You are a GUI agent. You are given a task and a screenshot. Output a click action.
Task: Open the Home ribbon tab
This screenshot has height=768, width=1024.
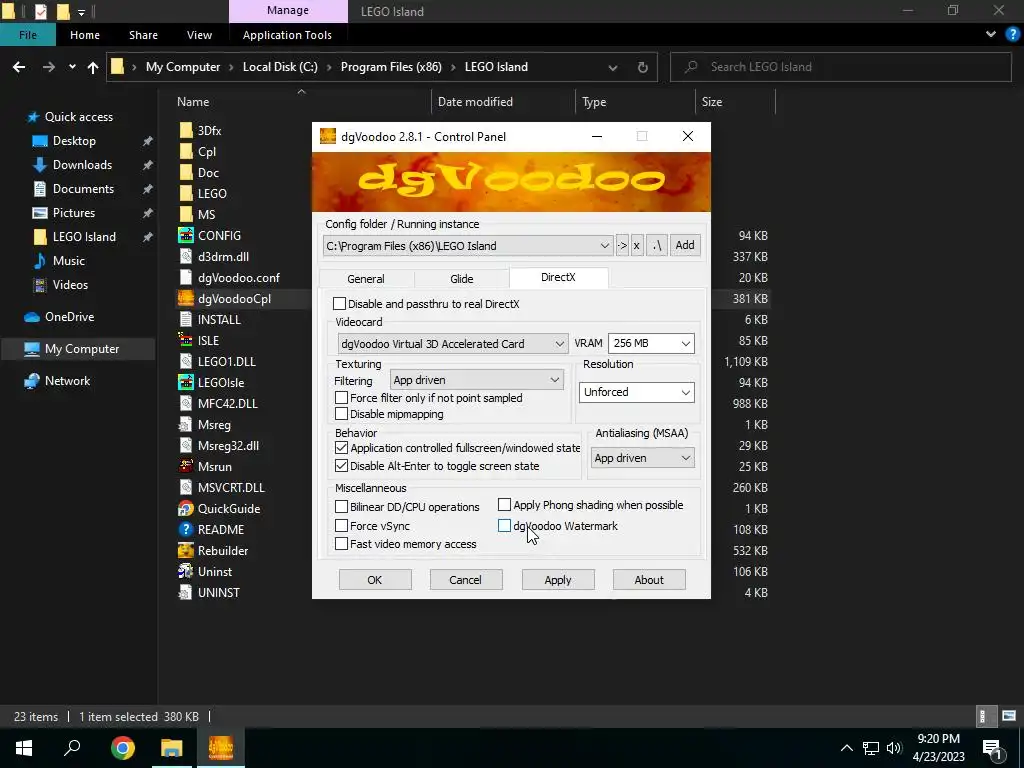coord(85,35)
